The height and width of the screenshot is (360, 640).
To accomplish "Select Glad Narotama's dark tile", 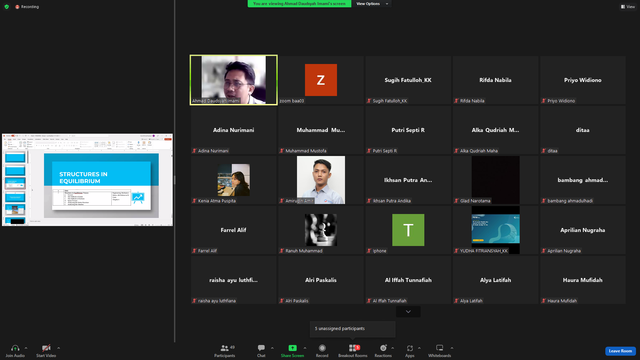I will [496, 180].
